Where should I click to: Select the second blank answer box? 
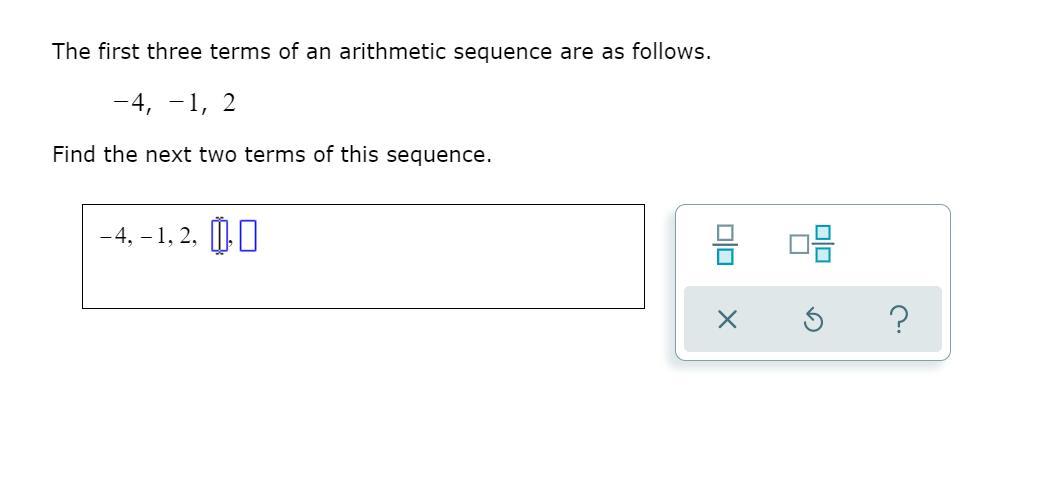249,236
